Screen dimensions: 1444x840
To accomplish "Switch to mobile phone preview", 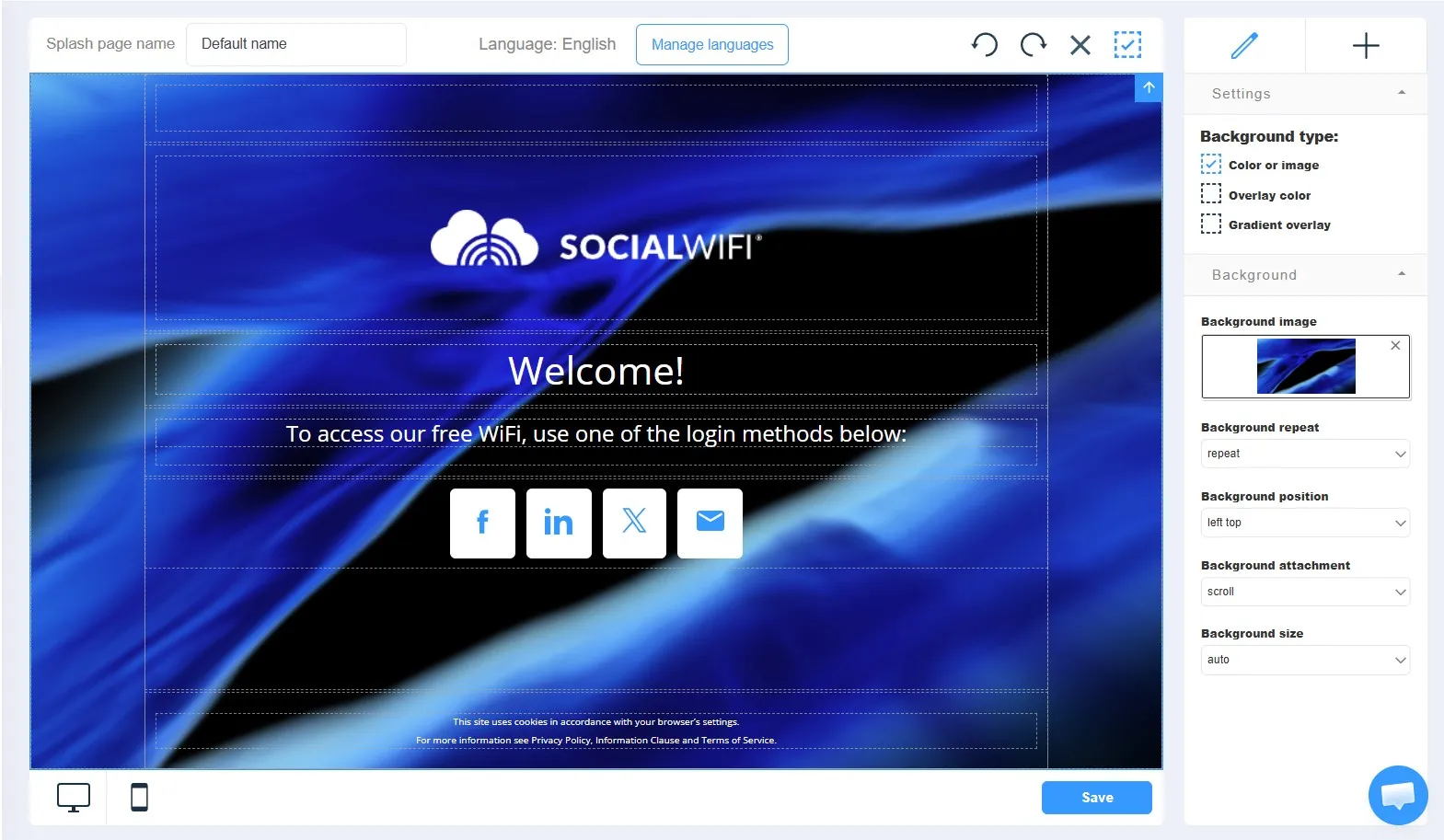I will point(139,798).
